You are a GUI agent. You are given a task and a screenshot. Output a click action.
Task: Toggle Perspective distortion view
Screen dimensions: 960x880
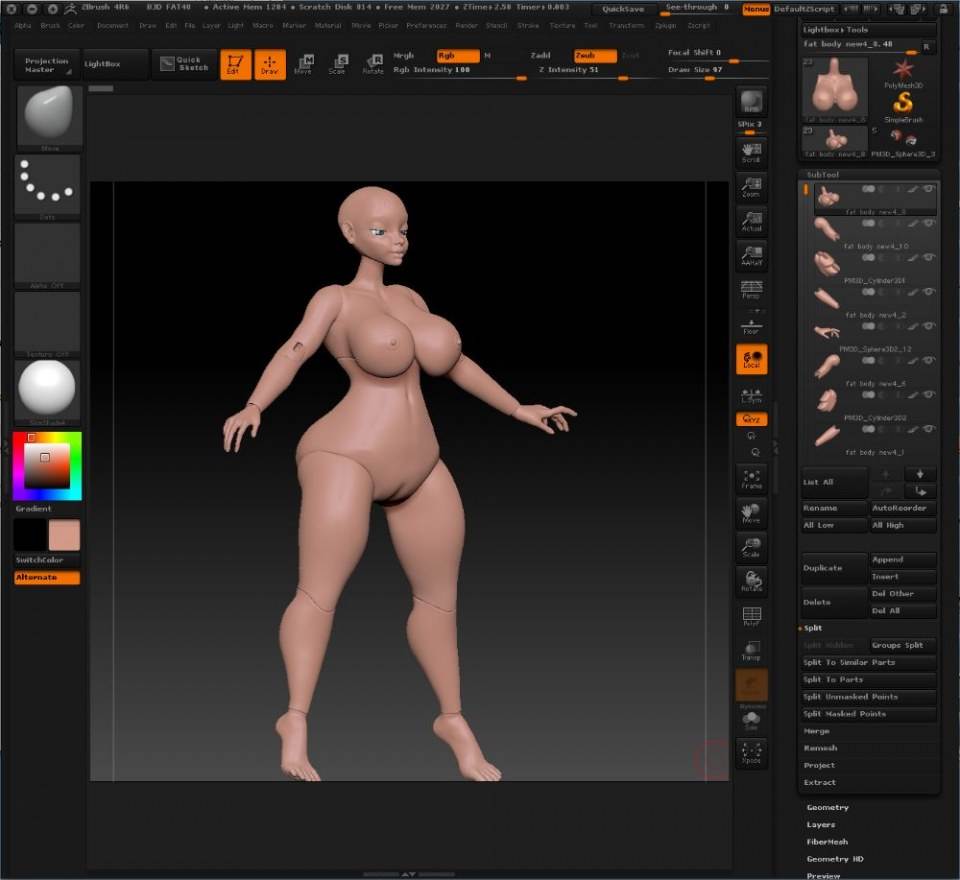(x=751, y=289)
